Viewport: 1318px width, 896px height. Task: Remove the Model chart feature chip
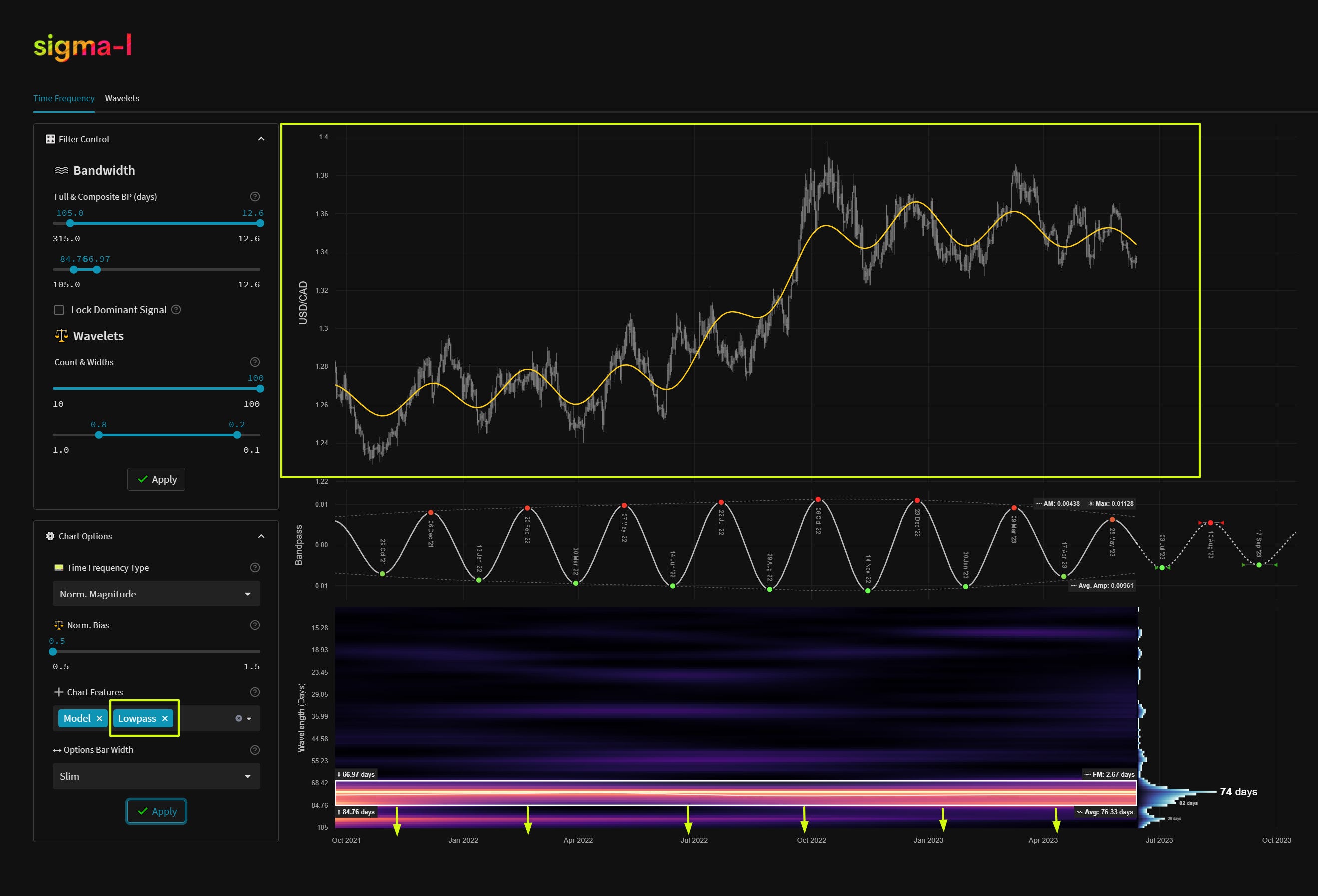[99, 718]
